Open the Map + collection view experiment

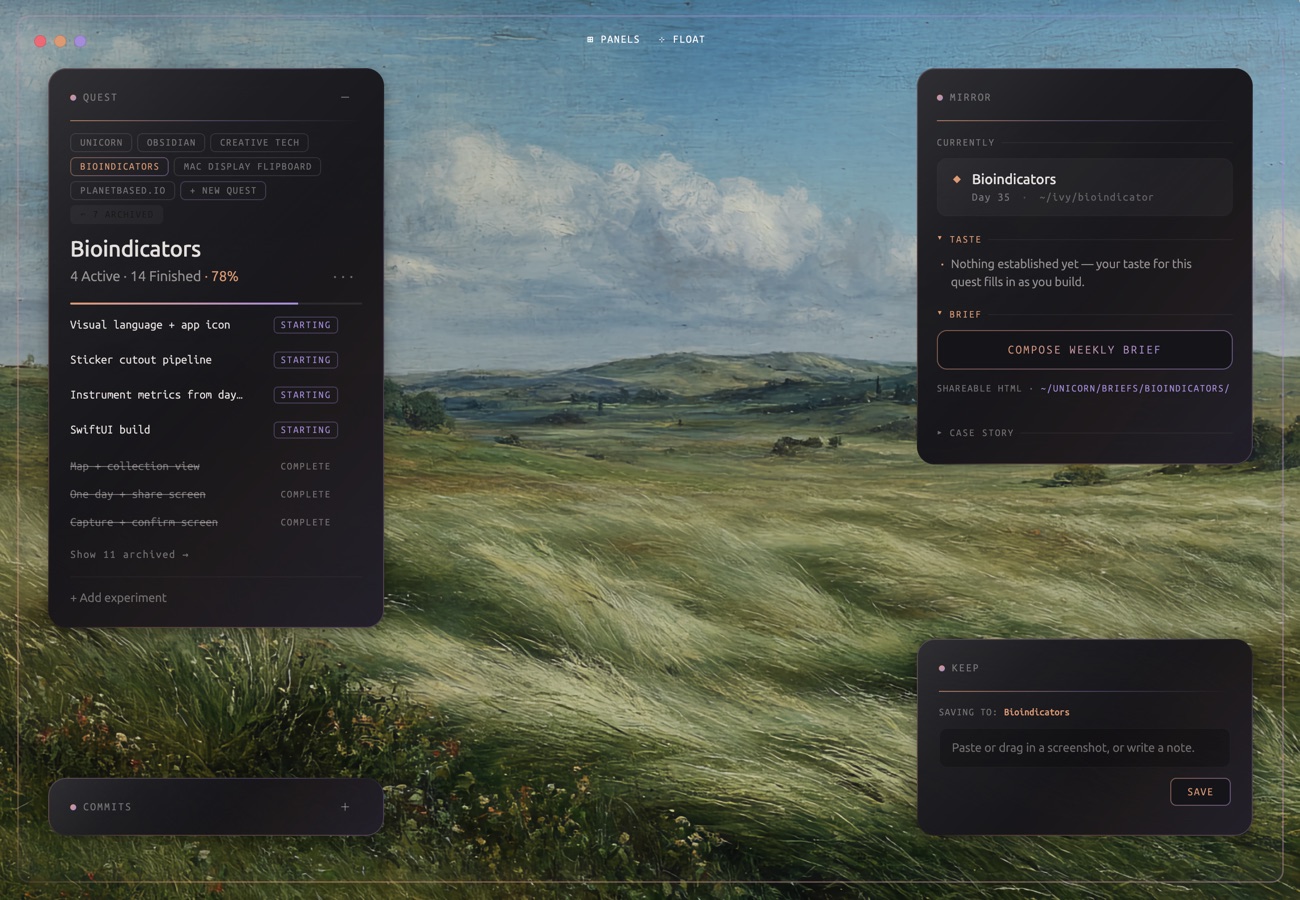[135, 466]
